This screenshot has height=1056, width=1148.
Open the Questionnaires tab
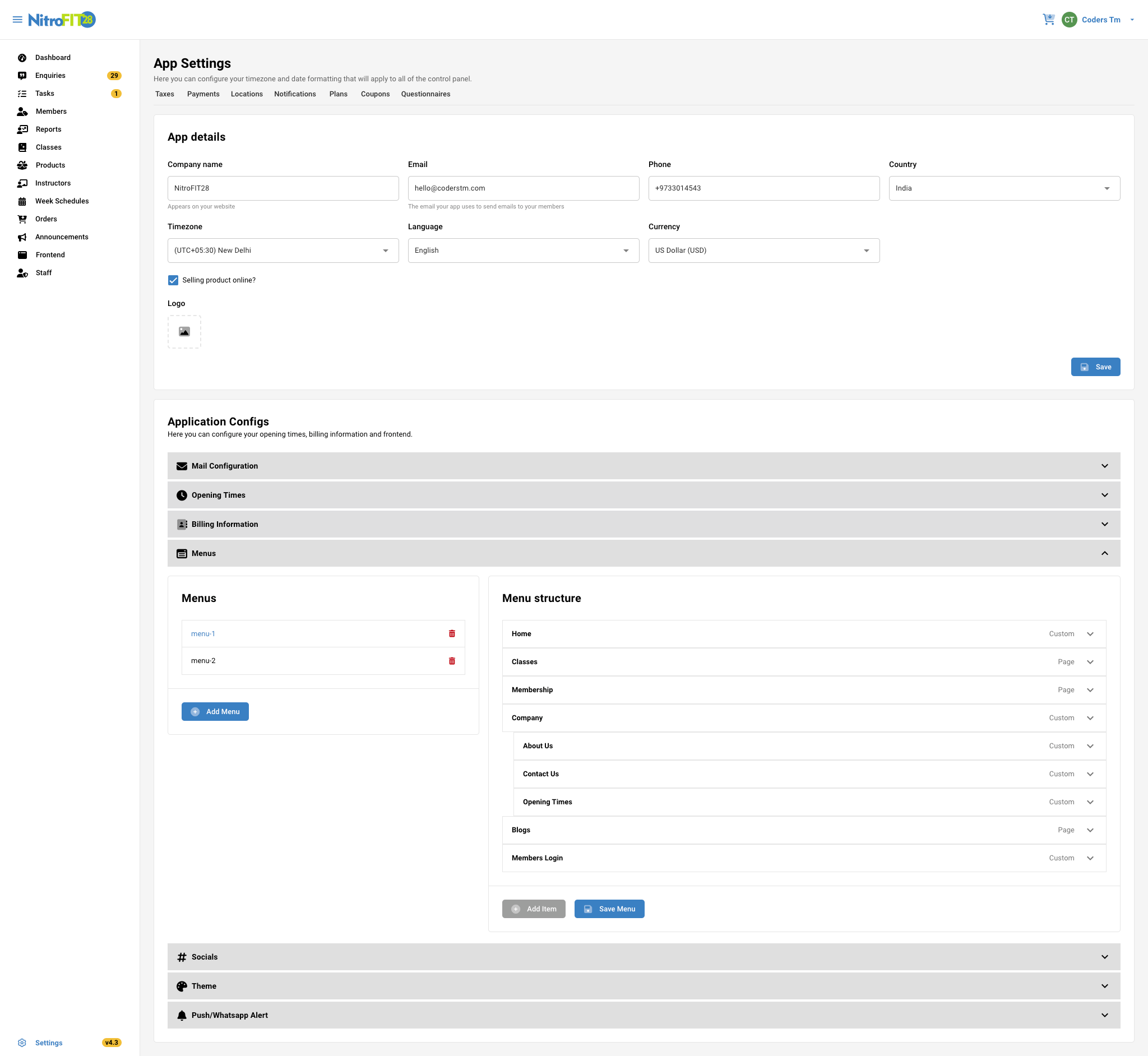click(425, 94)
